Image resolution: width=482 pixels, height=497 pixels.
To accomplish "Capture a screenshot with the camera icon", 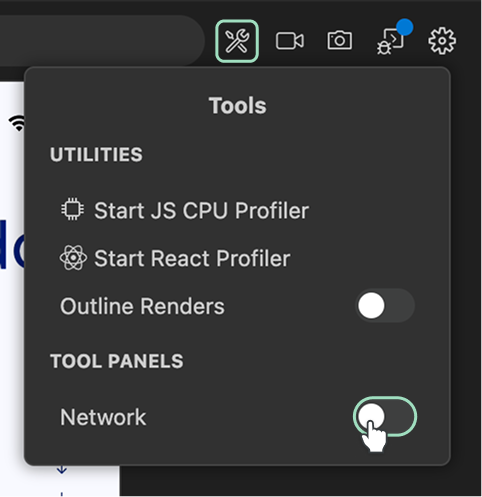I will pyautogui.click(x=339, y=40).
